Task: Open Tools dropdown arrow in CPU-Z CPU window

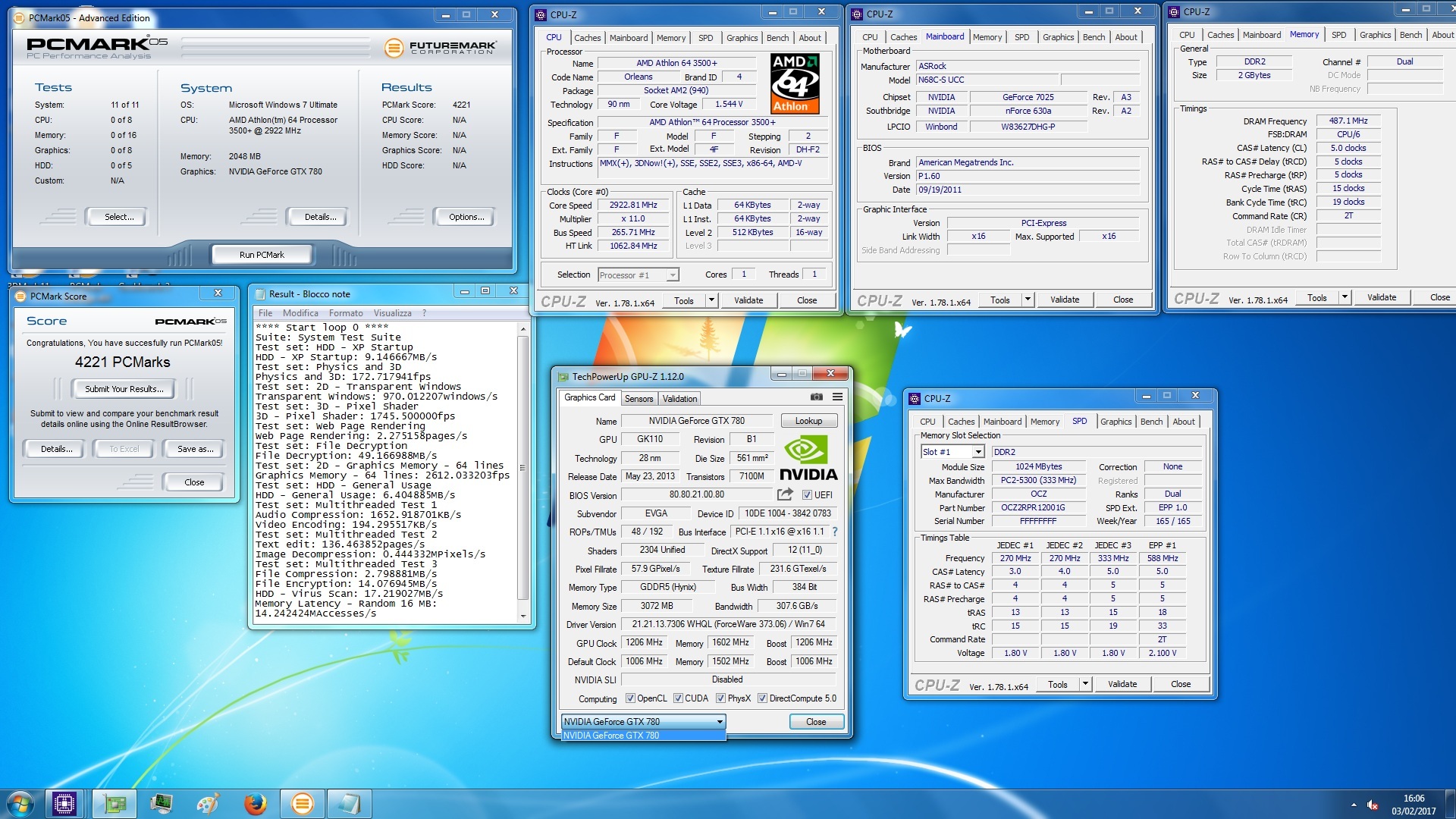Action: (x=711, y=300)
